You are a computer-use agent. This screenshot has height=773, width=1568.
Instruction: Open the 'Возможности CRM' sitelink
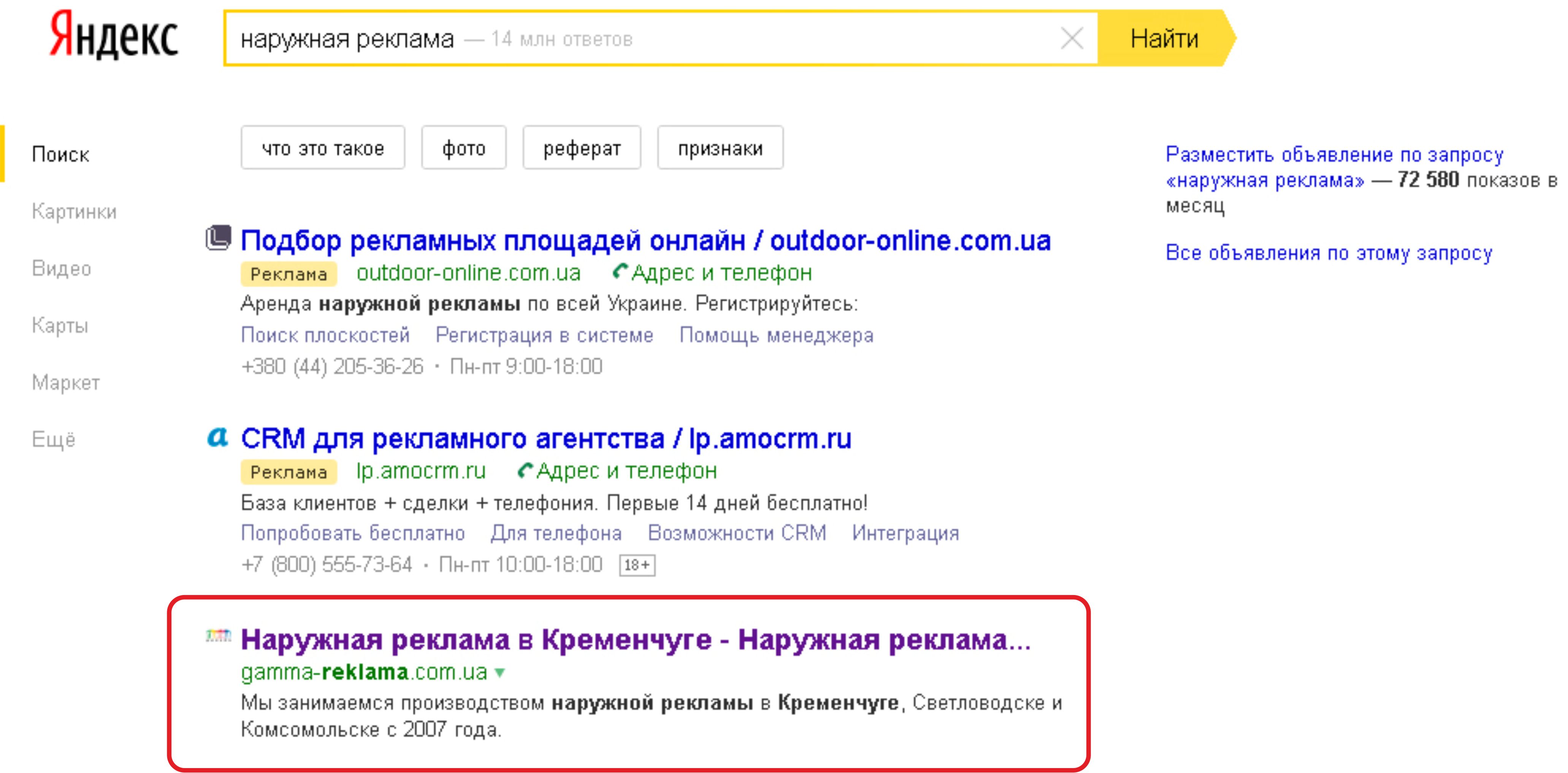click(x=737, y=533)
